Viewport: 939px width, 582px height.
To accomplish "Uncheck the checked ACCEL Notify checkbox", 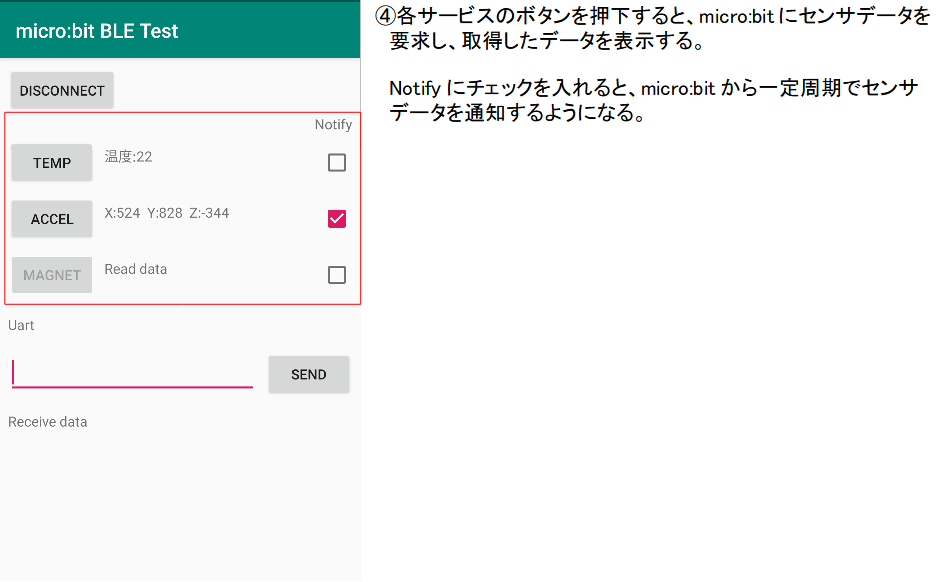I will tap(337, 218).
